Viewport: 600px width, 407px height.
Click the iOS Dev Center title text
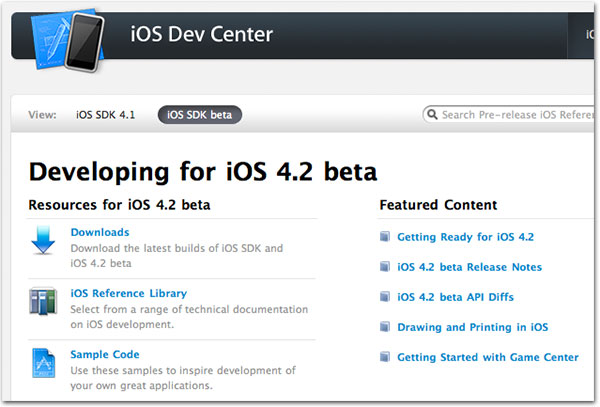(x=201, y=34)
